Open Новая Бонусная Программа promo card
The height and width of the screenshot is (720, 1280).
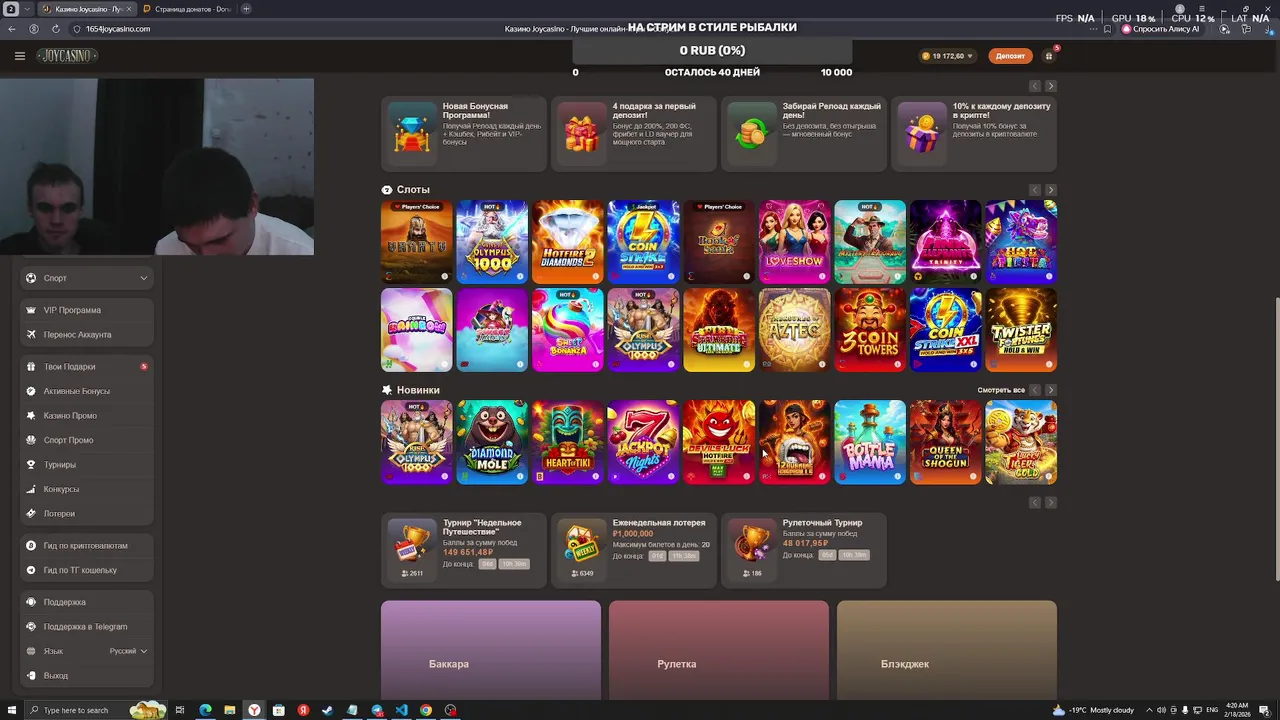[464, 133]
